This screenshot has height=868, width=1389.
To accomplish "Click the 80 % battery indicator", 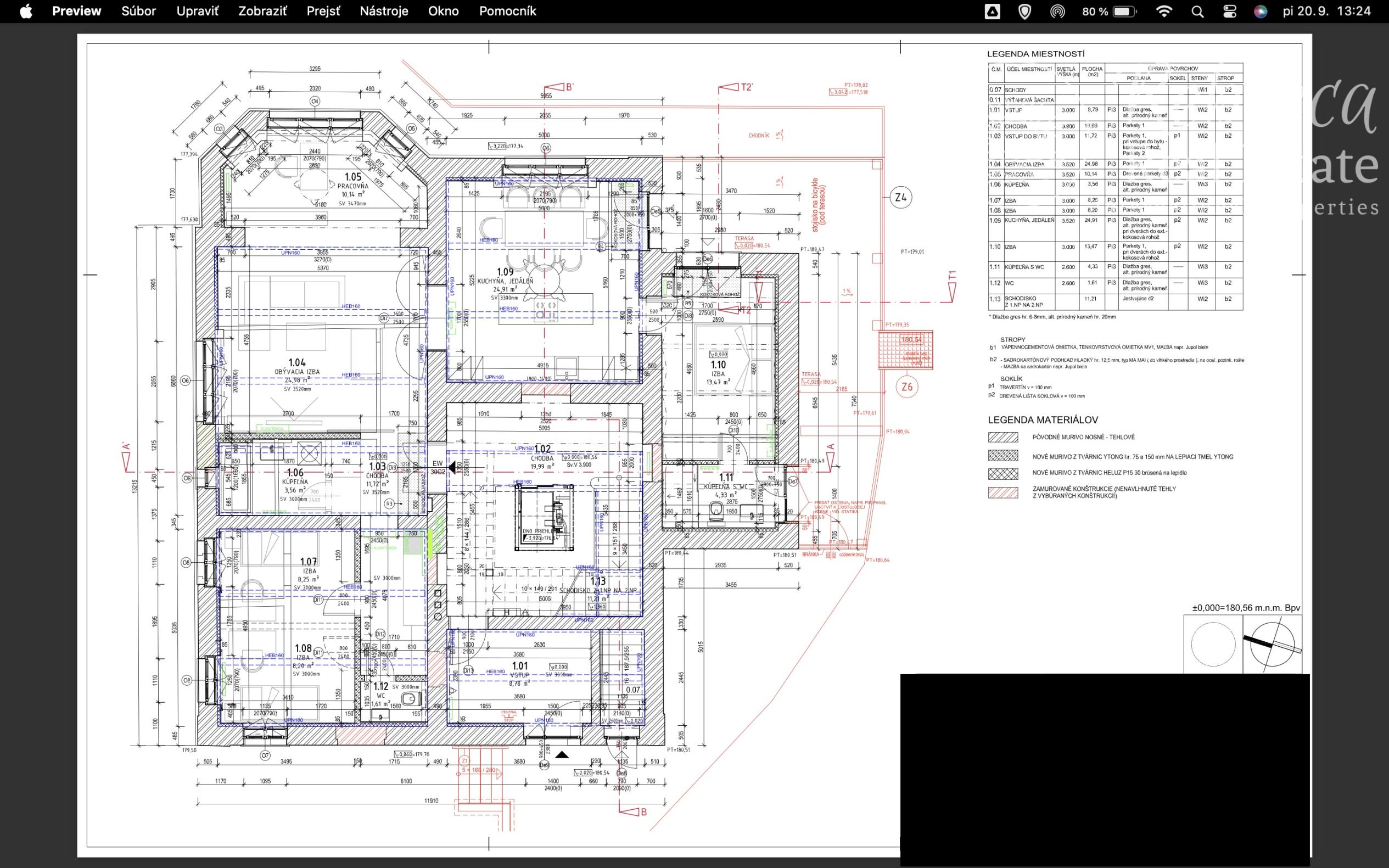I will [x=1109, y=12].
